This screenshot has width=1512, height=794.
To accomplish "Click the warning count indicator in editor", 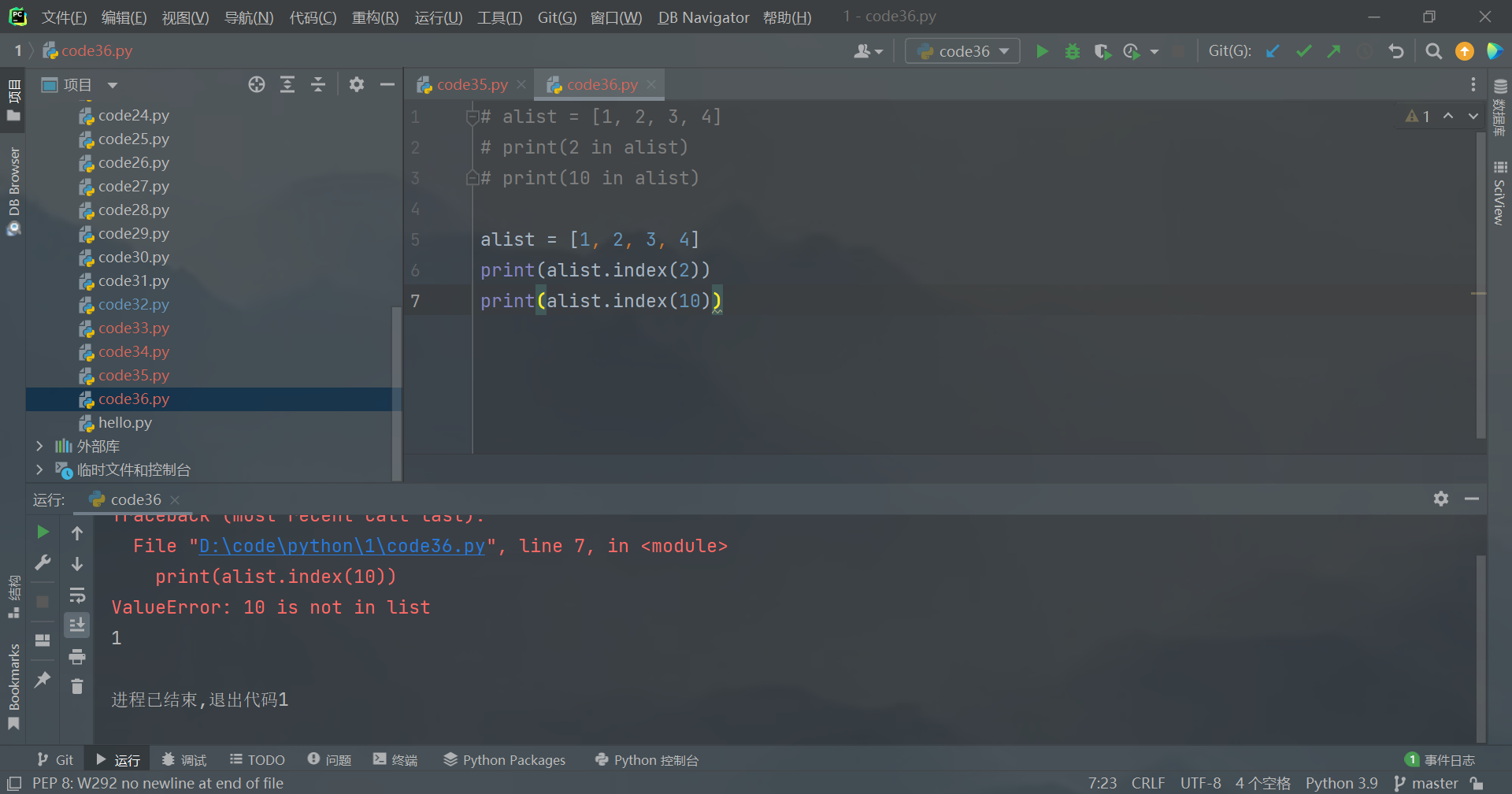I will click(x=1417, y=116).
